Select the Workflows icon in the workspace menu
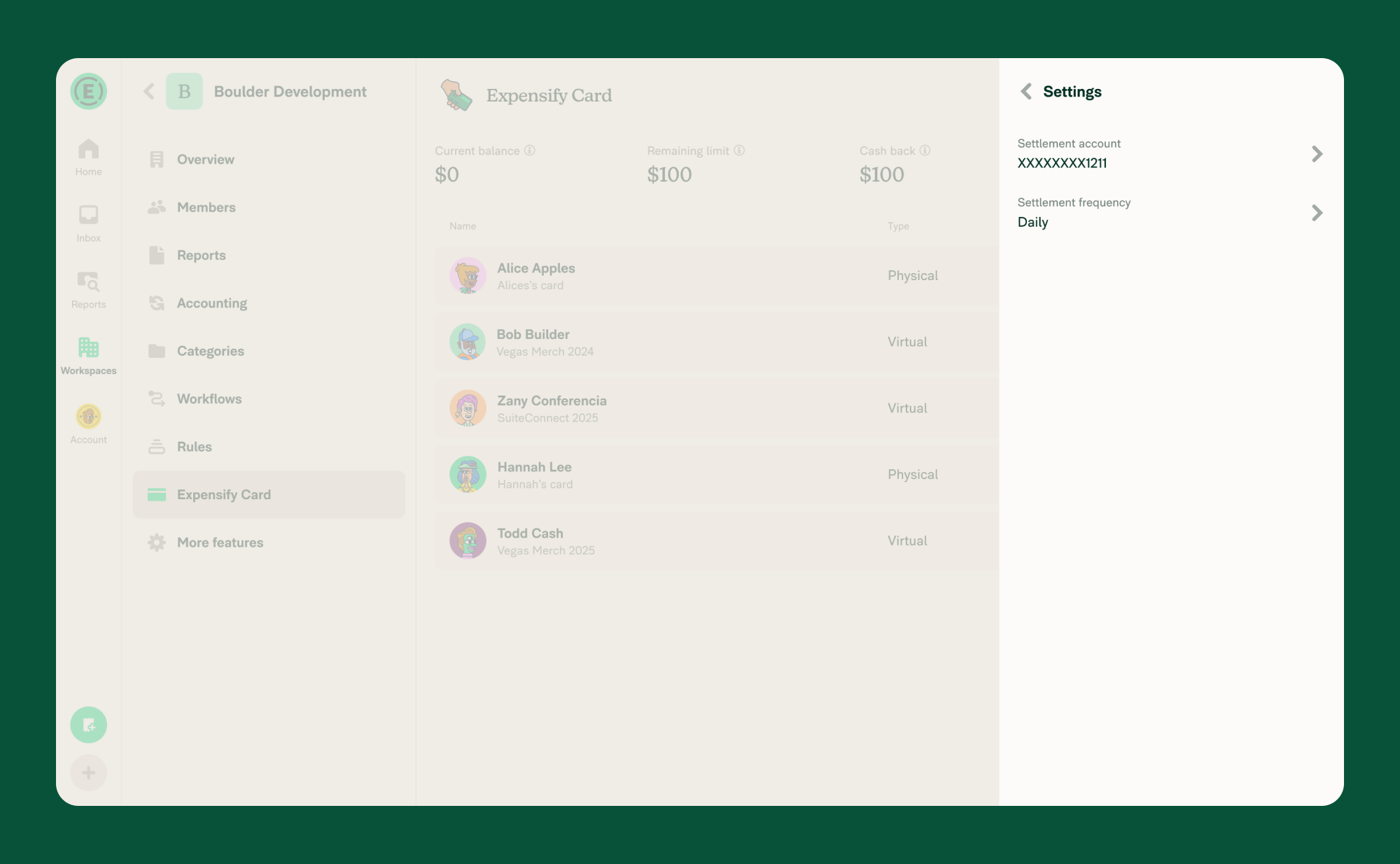The image size is (1400, 864). point(156,398)
